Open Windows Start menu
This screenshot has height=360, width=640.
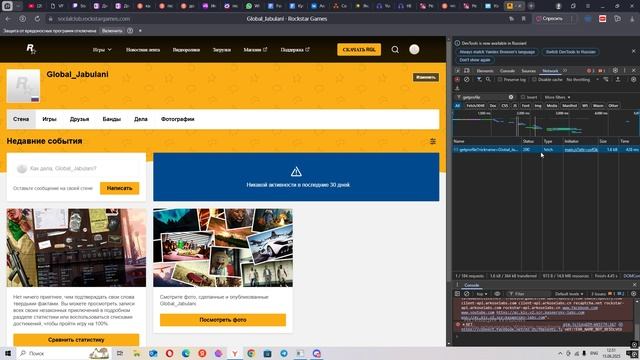click(x=8, y=353)
